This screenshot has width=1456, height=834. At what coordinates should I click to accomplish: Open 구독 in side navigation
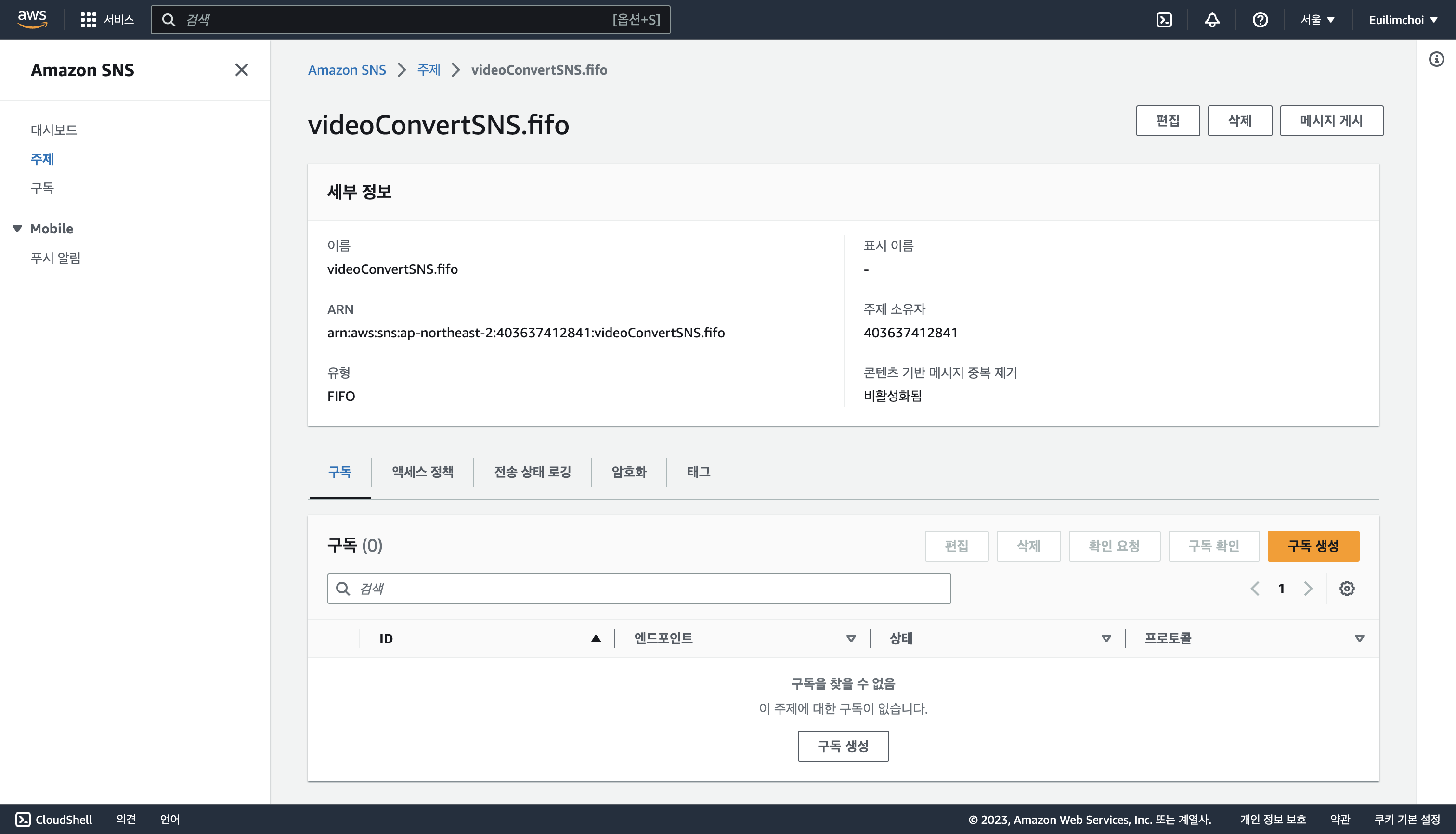(x=42, y=188)
